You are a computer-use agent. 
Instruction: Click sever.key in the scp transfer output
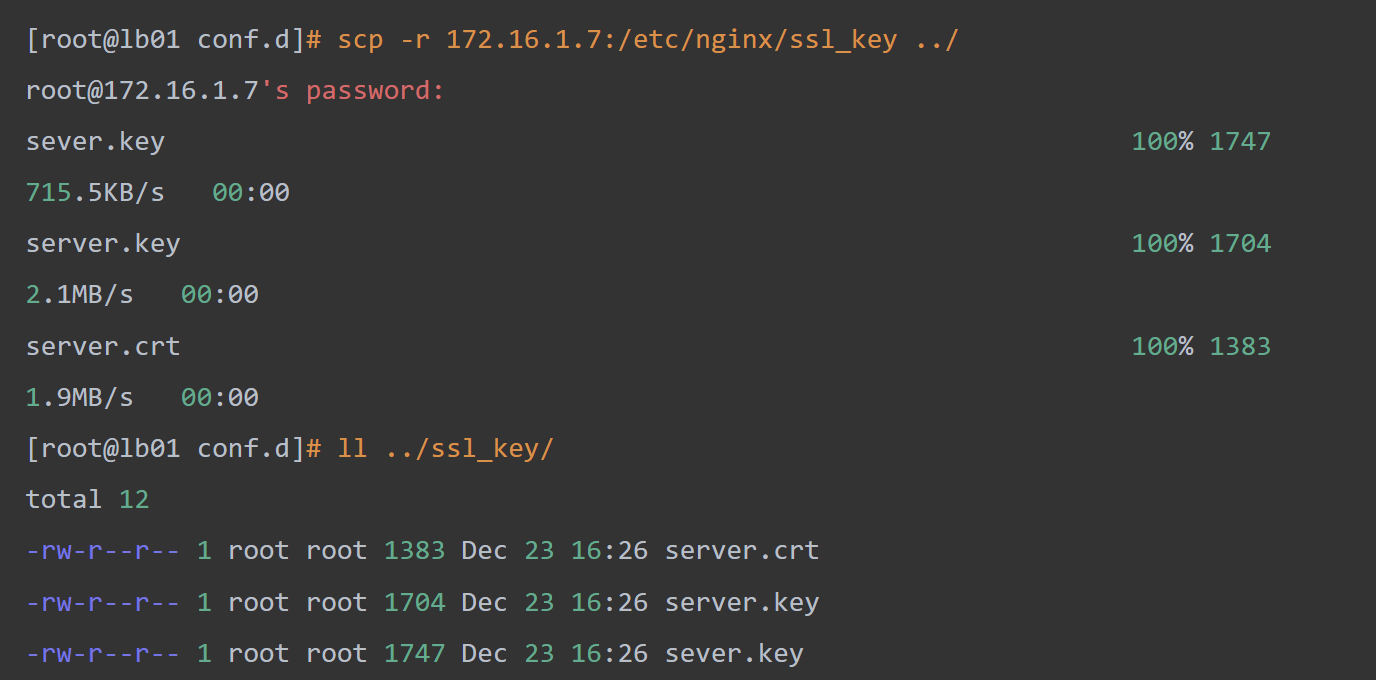95,142
